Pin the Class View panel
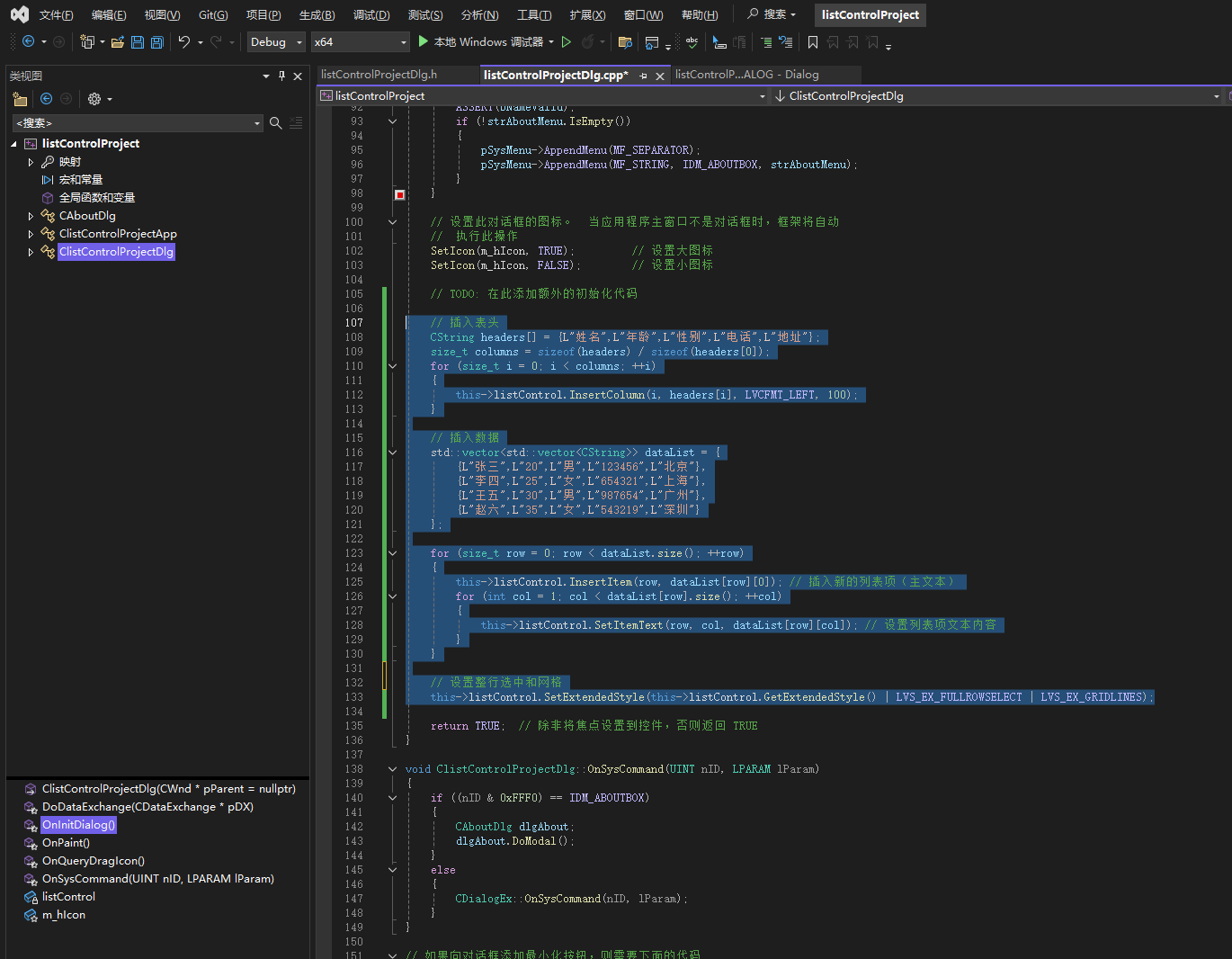 tap(281, 76)
